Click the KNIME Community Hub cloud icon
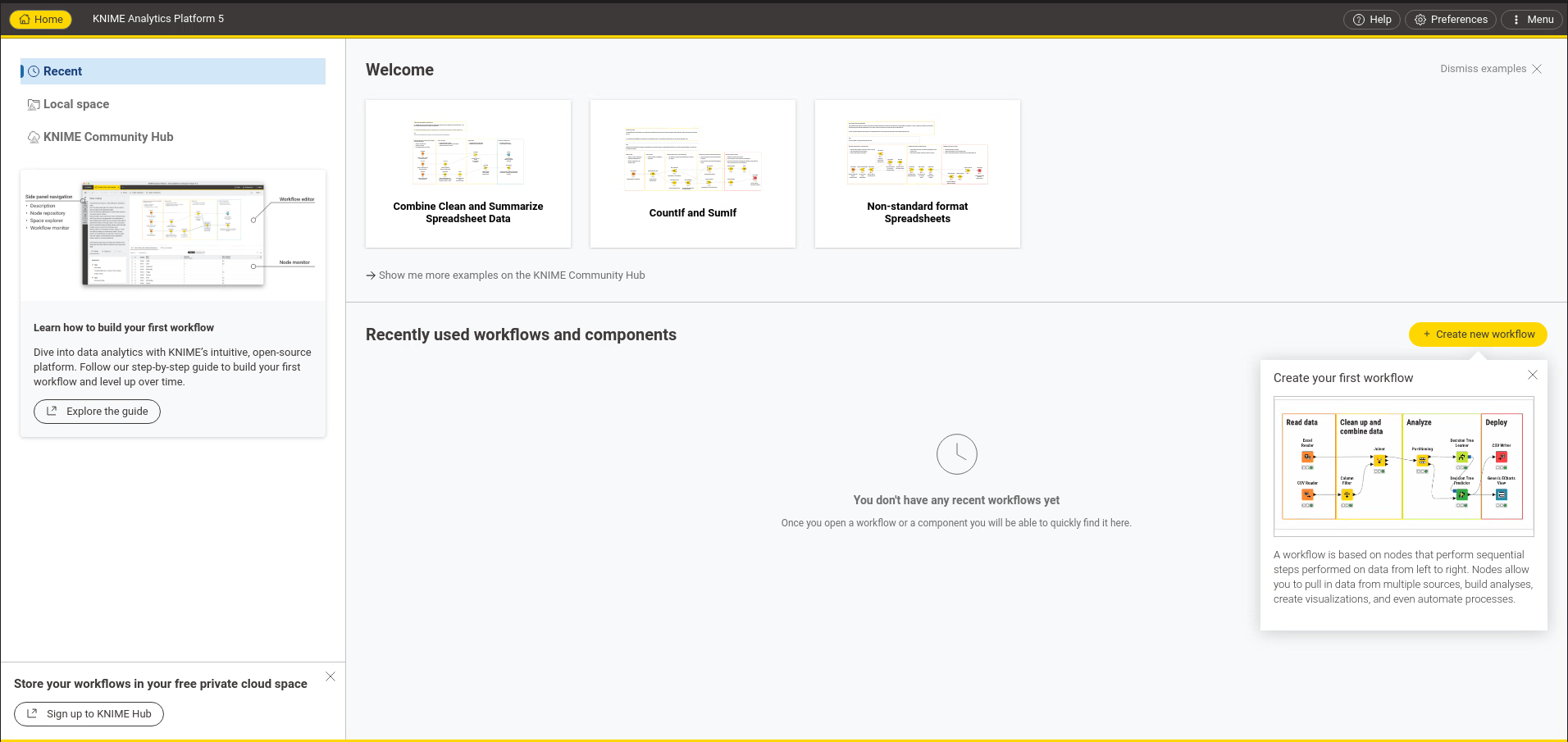 (34, 138)
